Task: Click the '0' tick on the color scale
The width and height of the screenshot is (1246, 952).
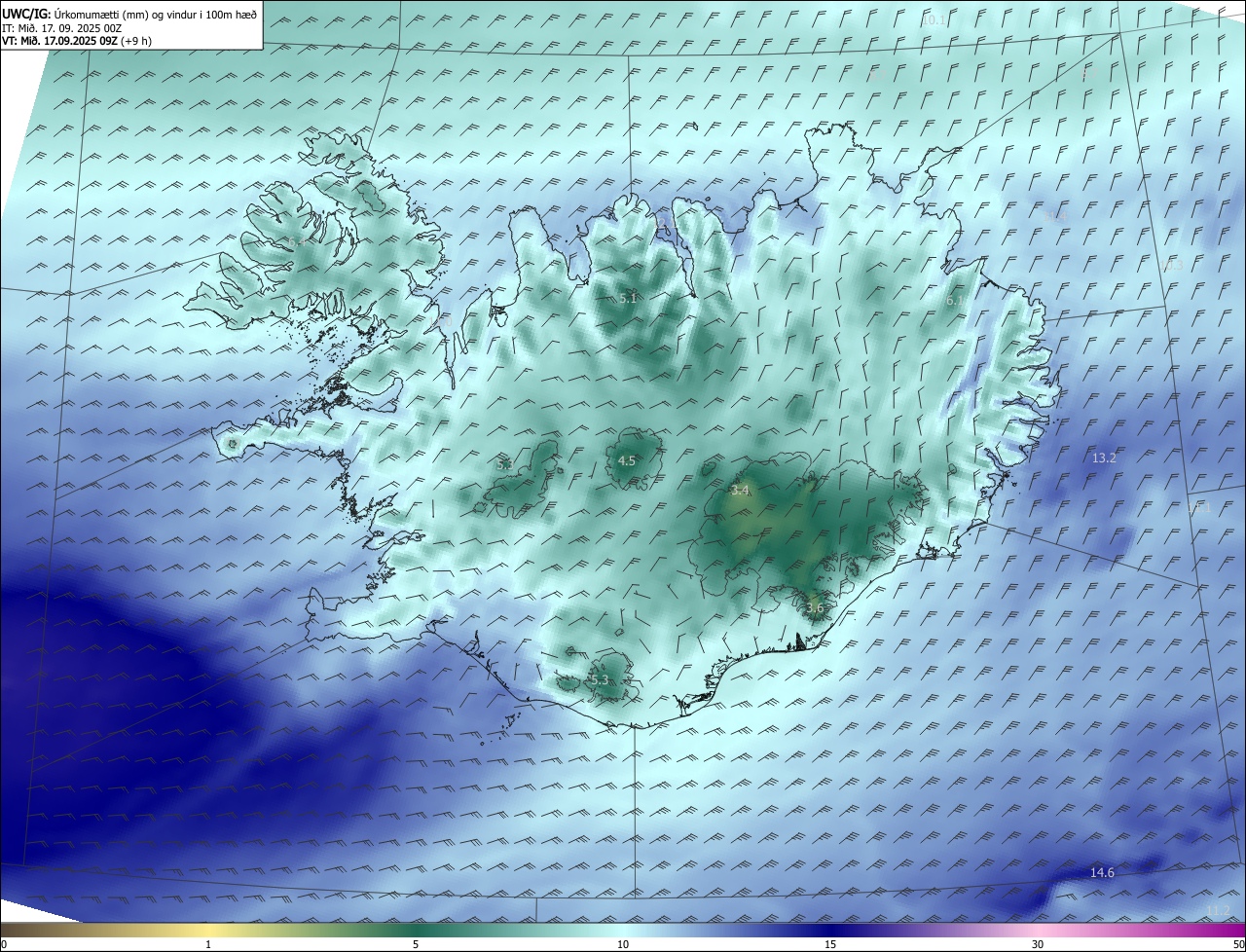Action: 4,944
